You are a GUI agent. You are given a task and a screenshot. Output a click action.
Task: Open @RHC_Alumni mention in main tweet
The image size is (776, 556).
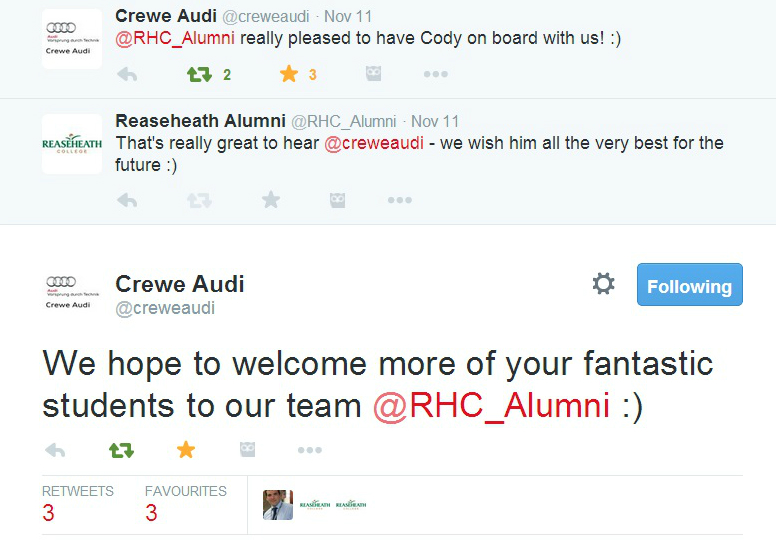tap(491, 405)
